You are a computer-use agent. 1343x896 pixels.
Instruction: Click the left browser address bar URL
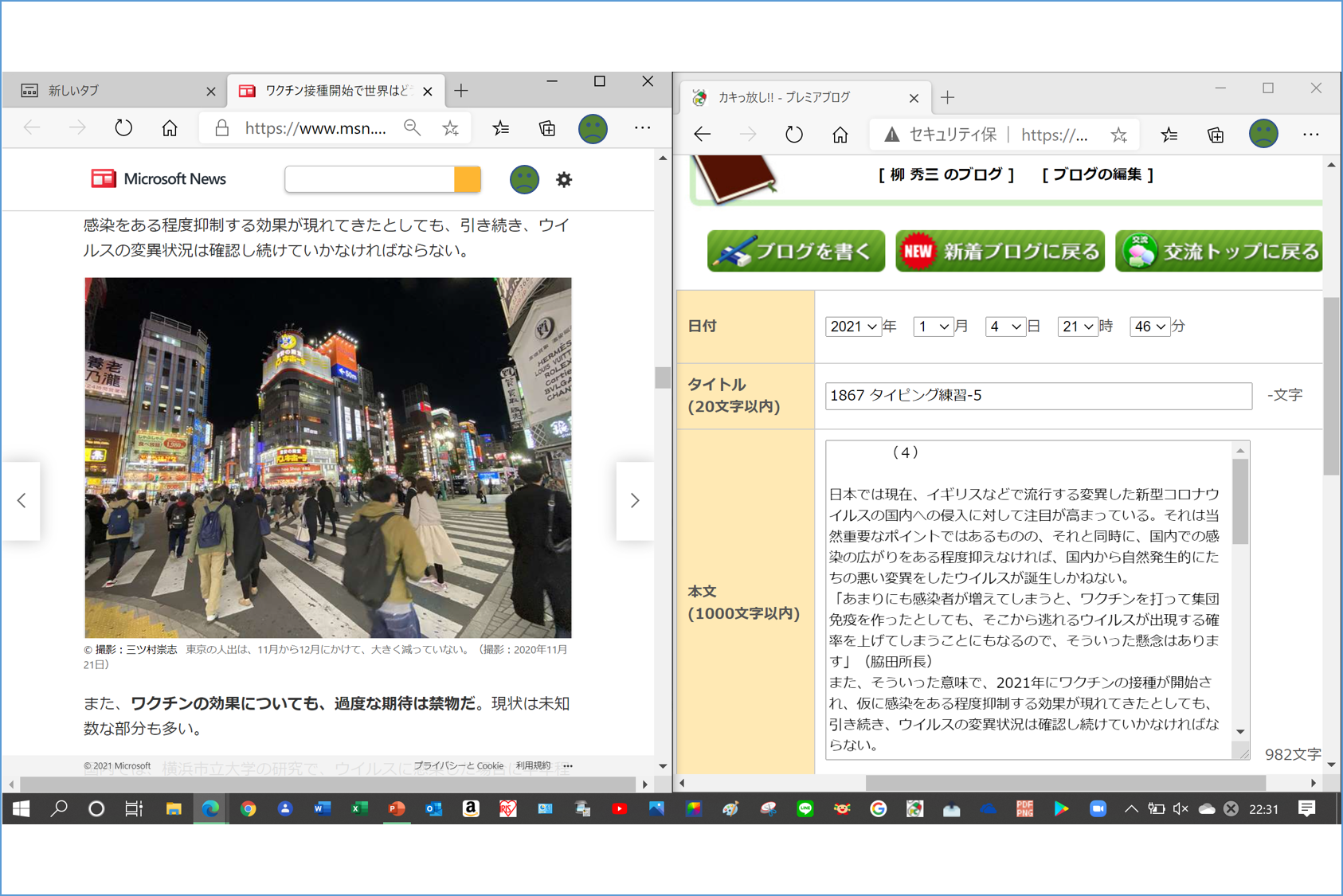[315, 128]
